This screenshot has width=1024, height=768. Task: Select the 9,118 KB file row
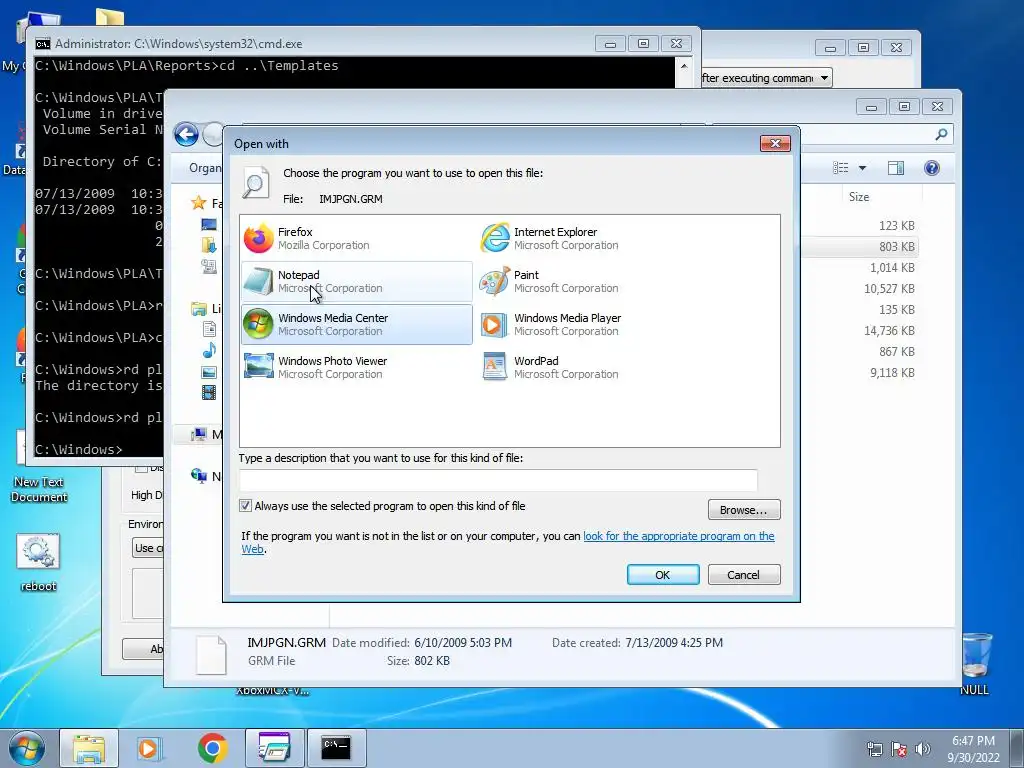click(861, 372)
